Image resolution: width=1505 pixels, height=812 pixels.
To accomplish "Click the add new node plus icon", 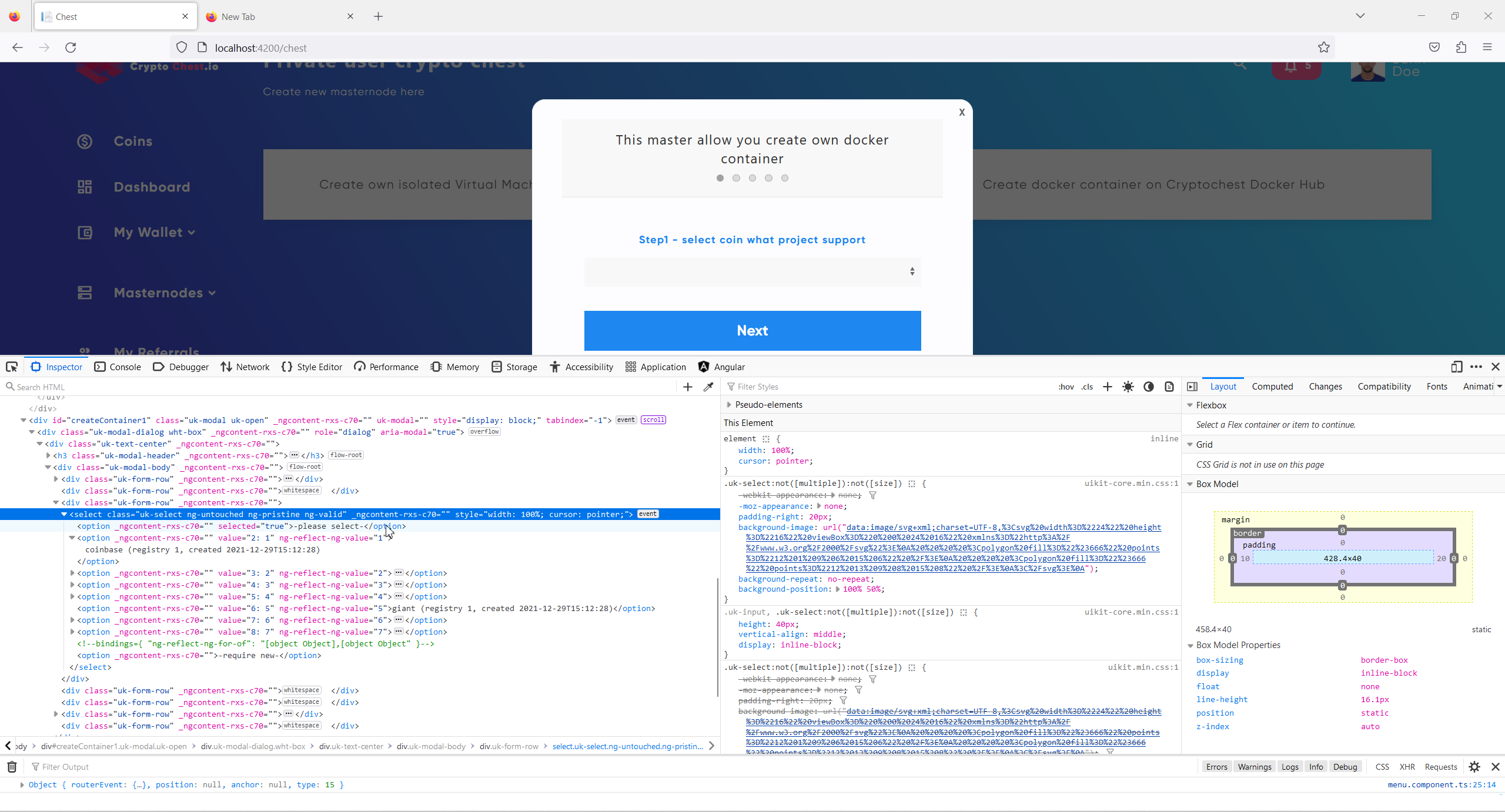I will [x=688, y=387].
